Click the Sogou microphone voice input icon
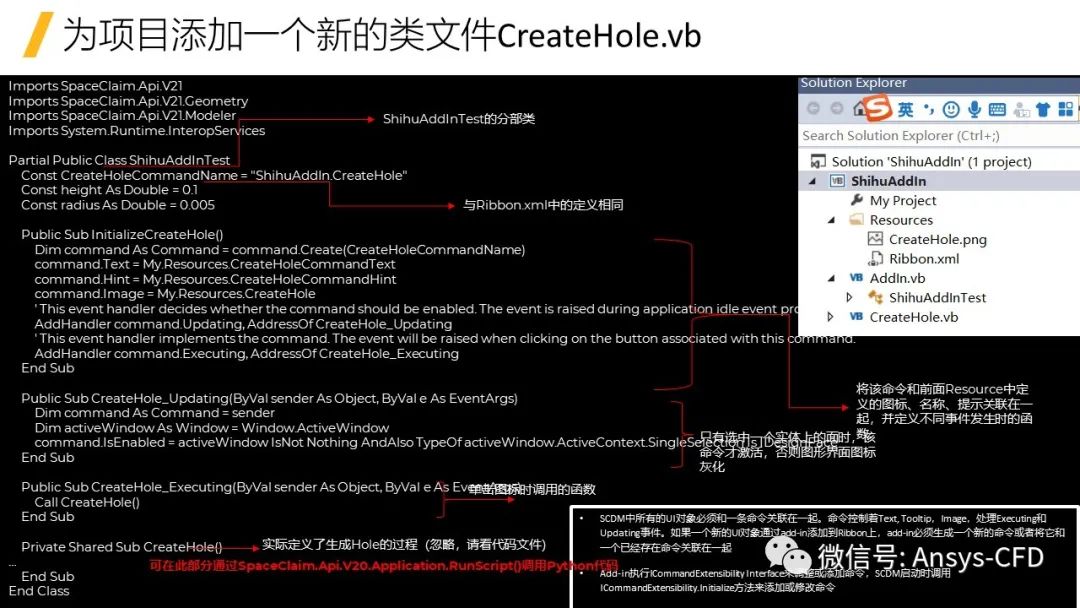1080x608 pixels. pos(974,109)
